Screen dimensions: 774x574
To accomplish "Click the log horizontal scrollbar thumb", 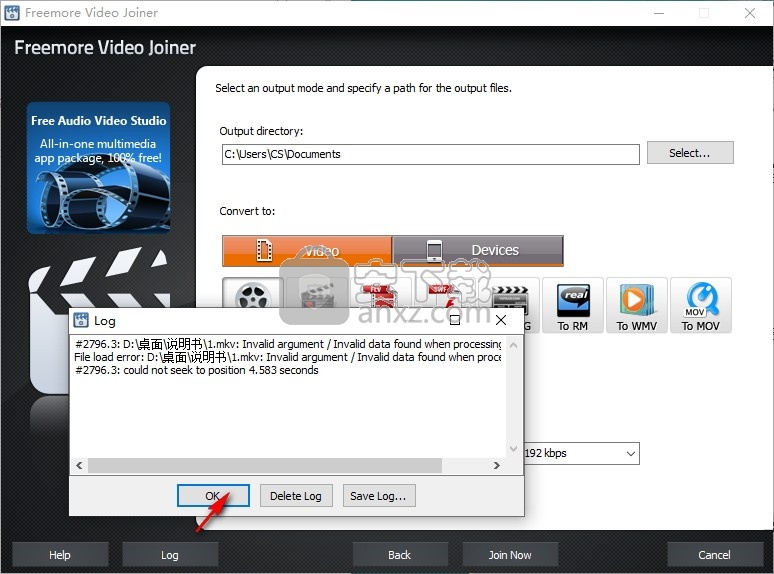I will click(x=265, y=465).
